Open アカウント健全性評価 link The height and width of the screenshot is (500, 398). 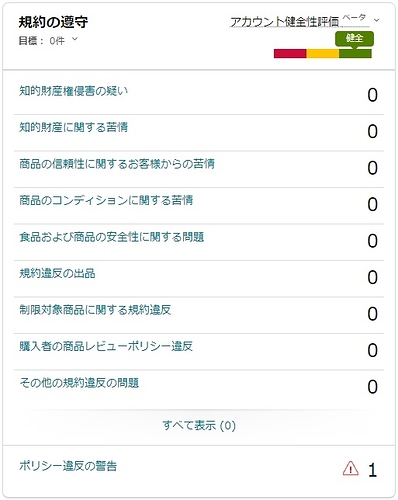pos(284,22)
